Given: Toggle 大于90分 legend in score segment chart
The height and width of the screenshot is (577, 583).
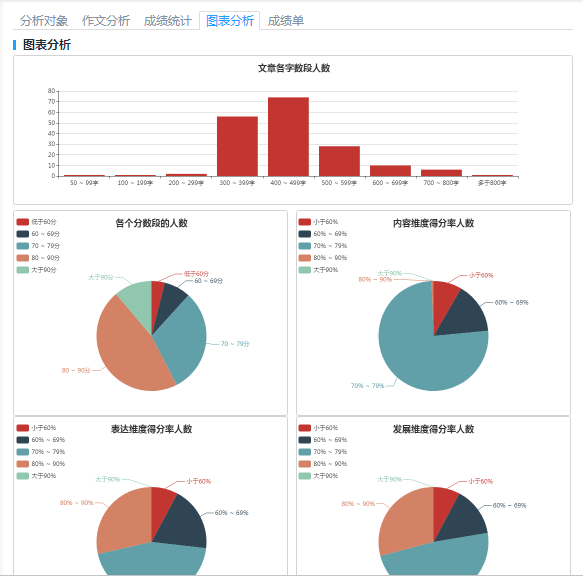Looking at the screenshot, I should [36, 270].
